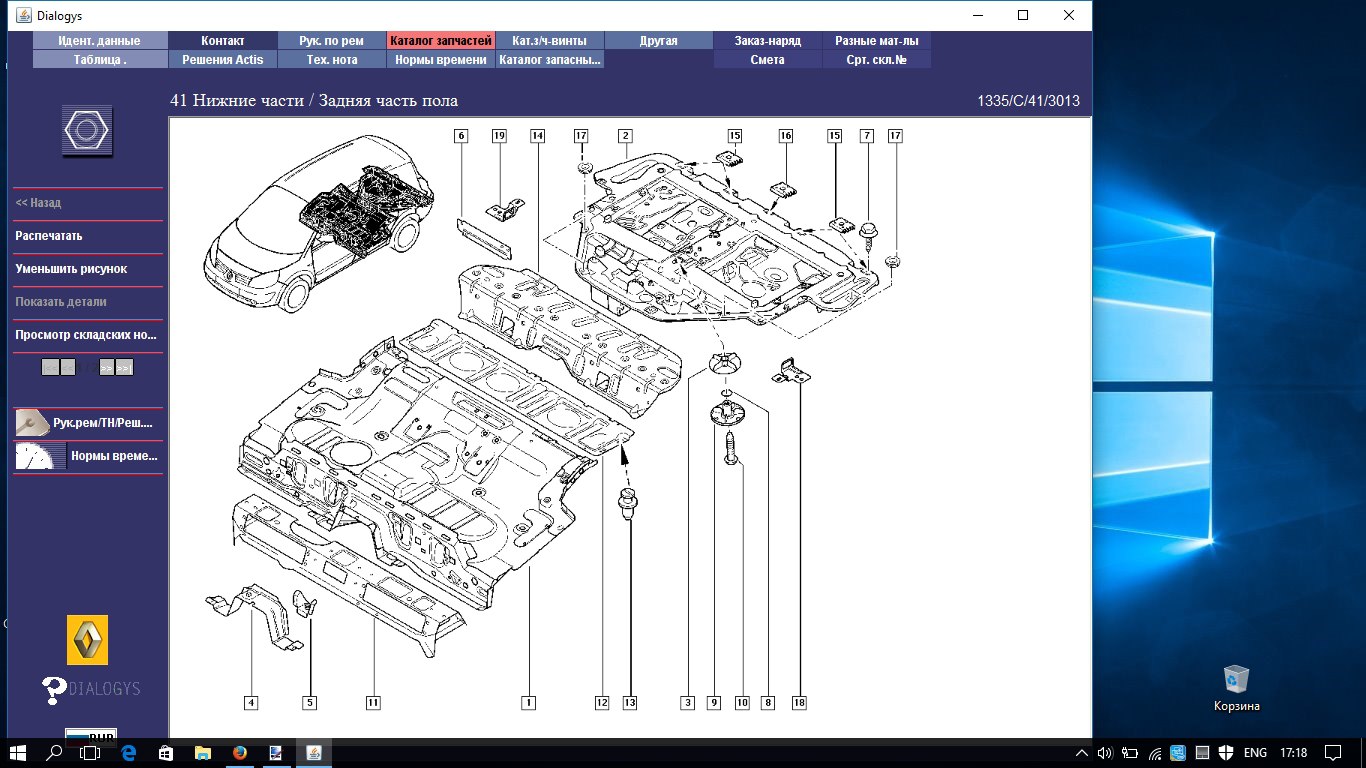Open the wrench repair manual icon

coord(32,423)
